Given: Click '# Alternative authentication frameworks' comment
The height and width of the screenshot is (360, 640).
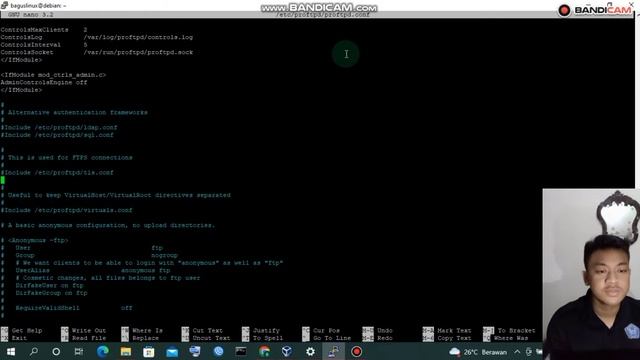Looking at the screenshot, I should click(x=74, y=112).
